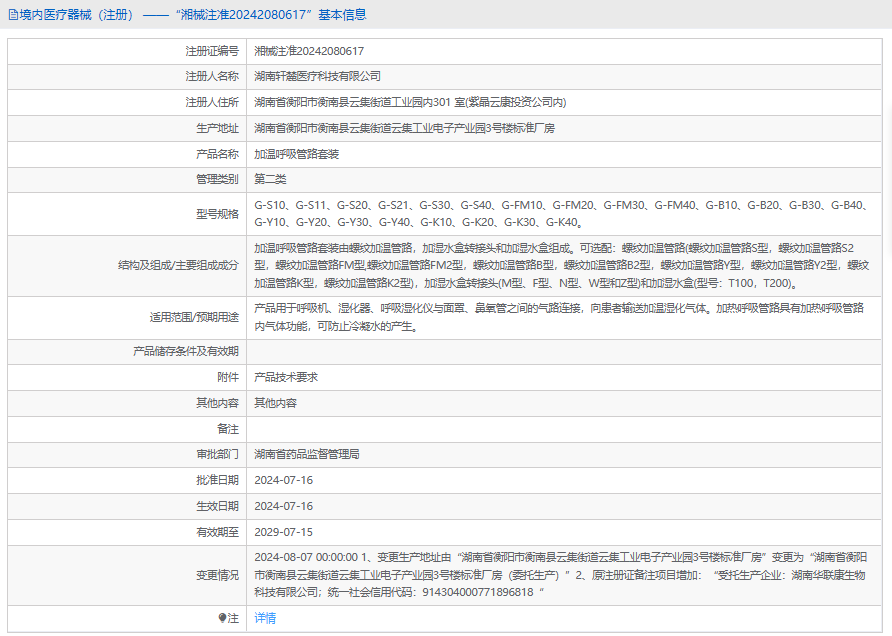
Task: Click the model list starting with G-S10
Action: click(x=560, y=213)
